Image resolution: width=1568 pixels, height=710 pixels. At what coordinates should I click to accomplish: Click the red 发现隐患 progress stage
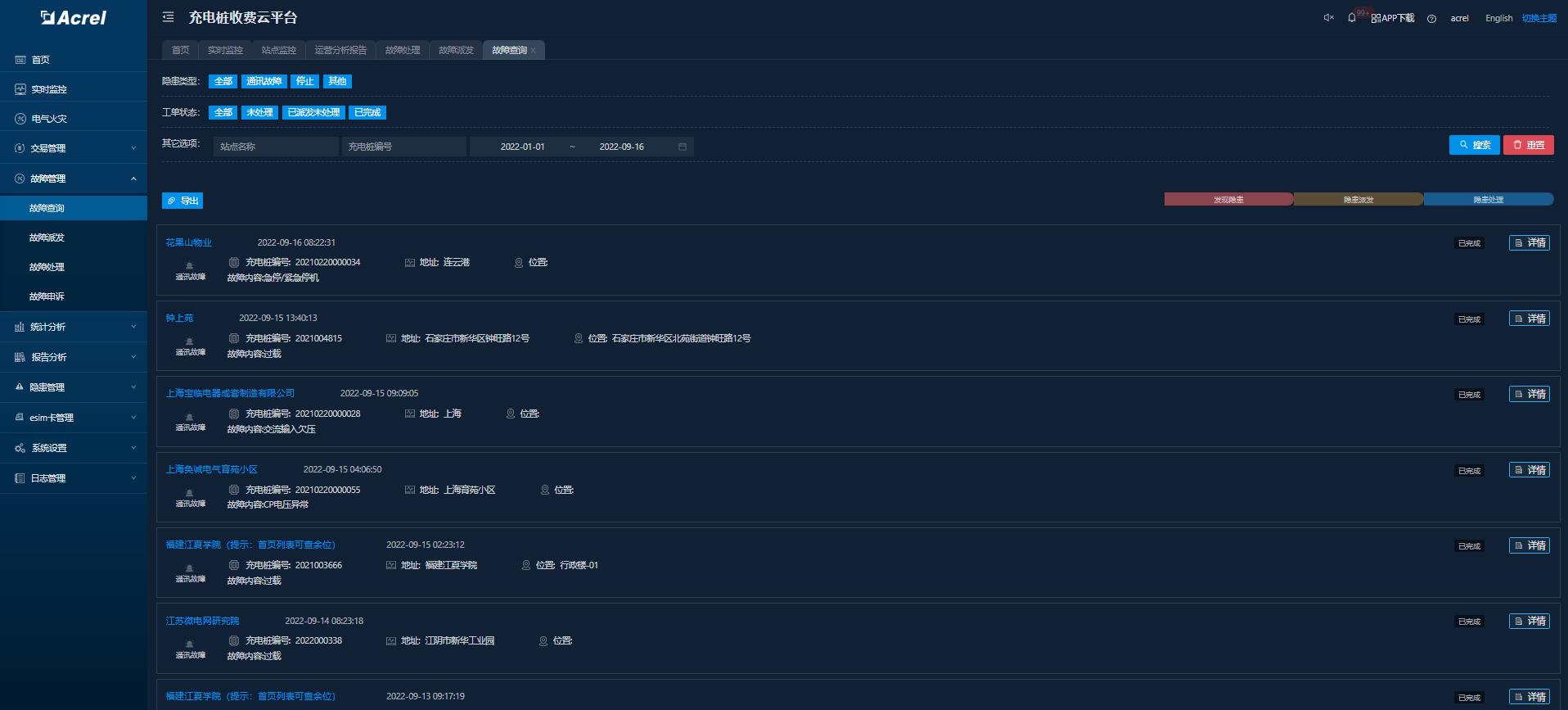1228,199
